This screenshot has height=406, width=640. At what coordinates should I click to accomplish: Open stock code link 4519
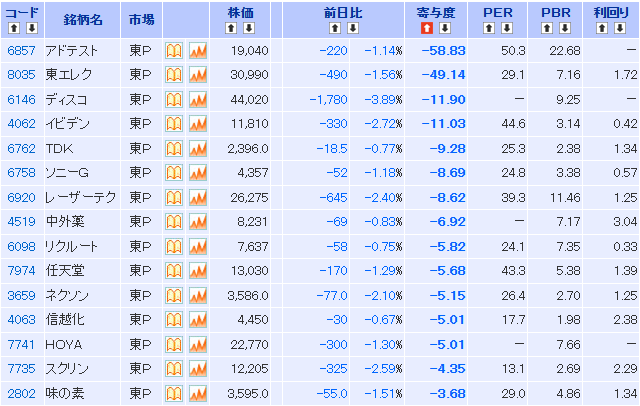pyautogui.click(x=20, y=221)
